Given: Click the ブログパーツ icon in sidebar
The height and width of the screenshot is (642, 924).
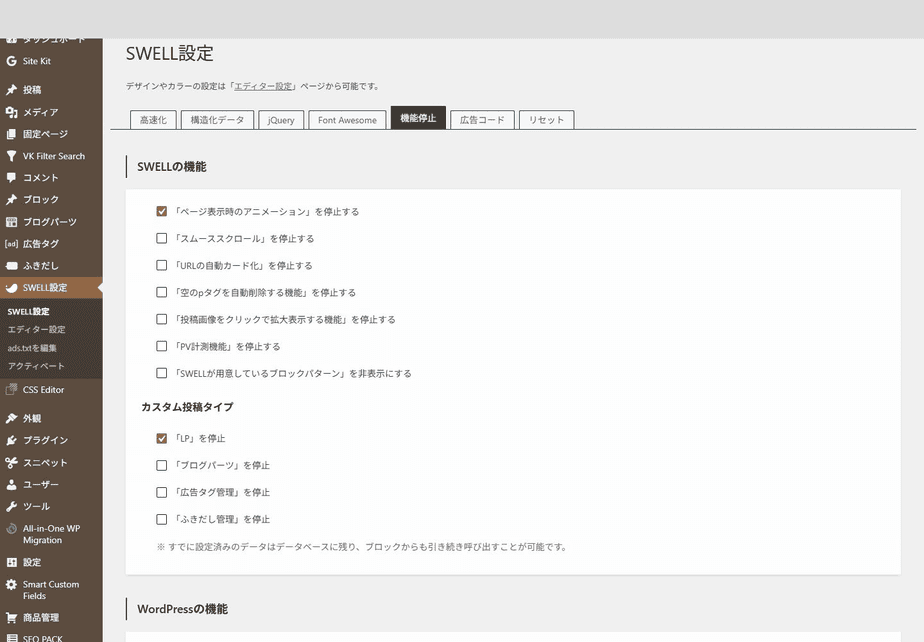Looking at the screenshot, I should 11,222.
